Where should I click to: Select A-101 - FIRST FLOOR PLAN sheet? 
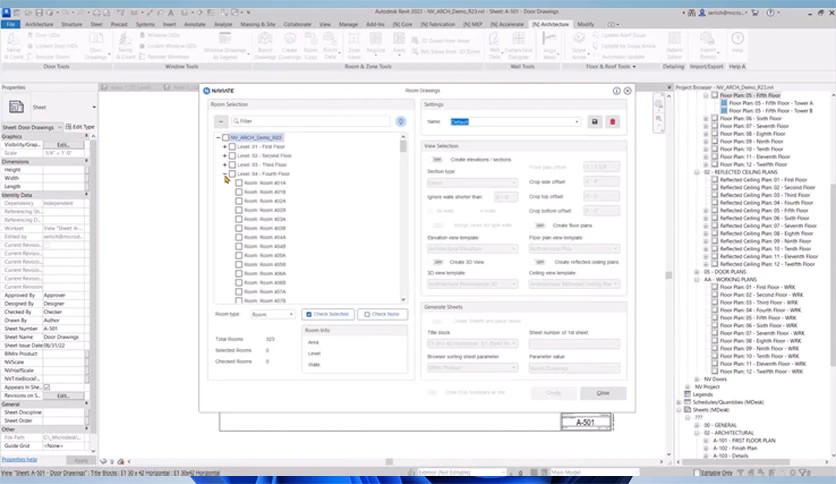[x=744, y=441]
